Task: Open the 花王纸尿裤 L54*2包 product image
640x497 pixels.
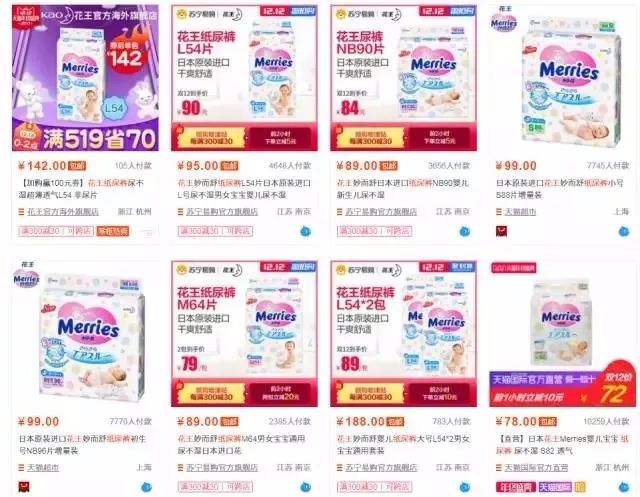Action: [x=404, y=333]
